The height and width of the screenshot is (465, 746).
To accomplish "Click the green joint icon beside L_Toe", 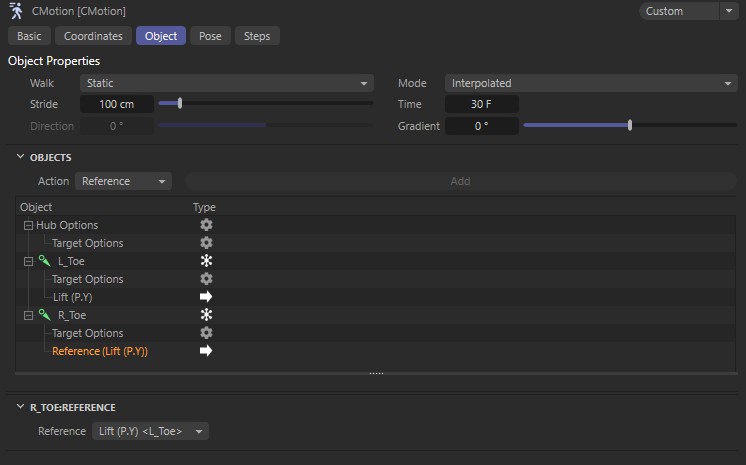I will point(45,261).
